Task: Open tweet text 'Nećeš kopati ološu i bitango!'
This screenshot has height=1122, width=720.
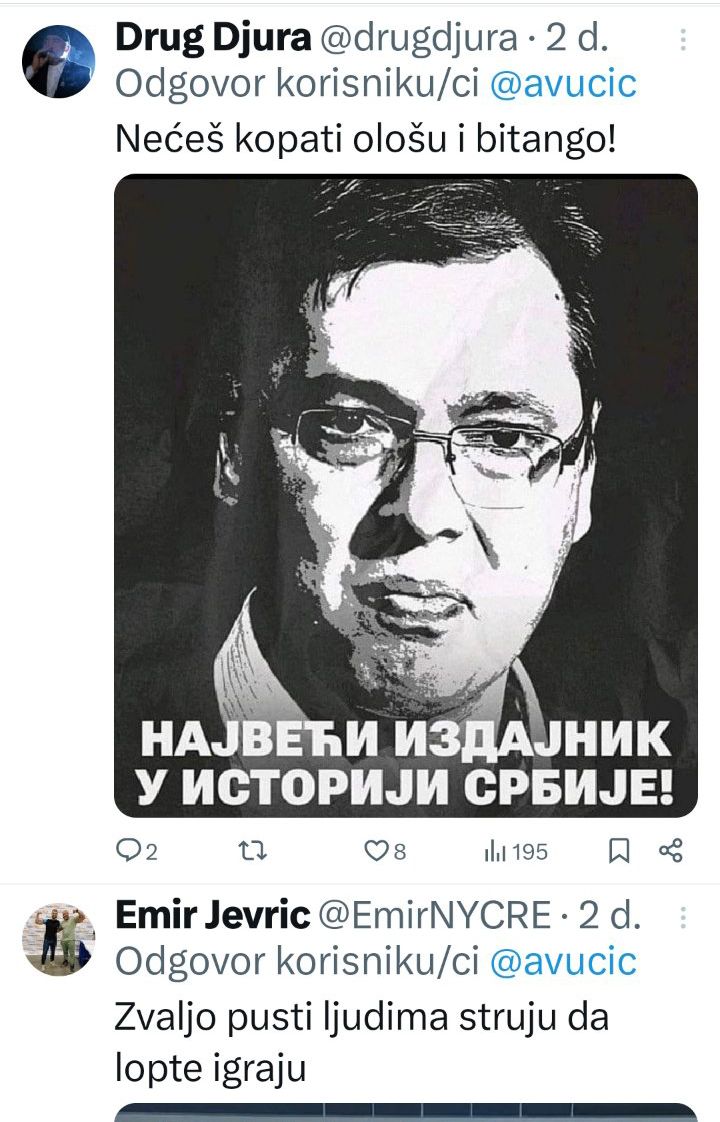Action: (x=366, y=139)
